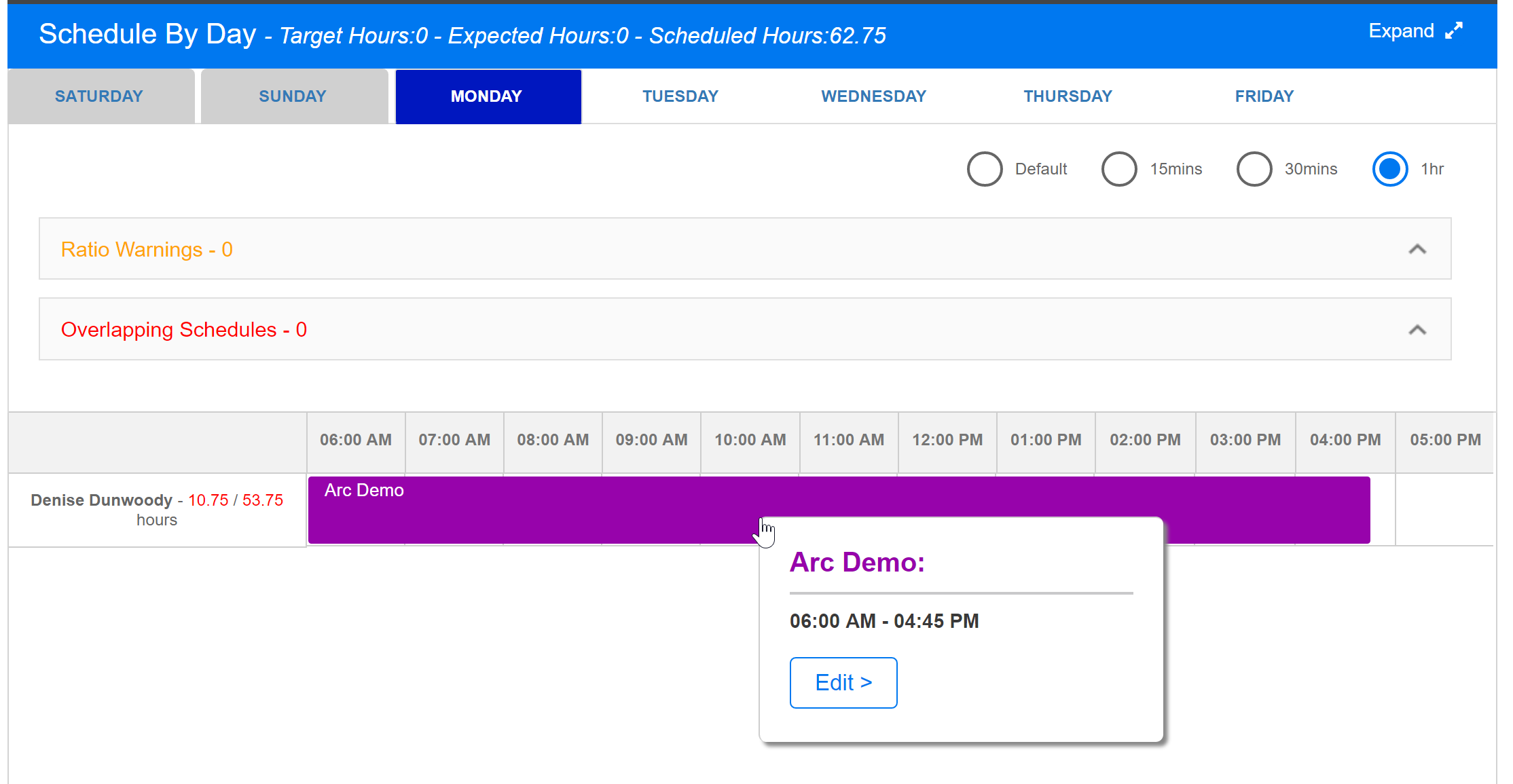Click the Overlapping Schedules - 0 header
Viewport: 1513px width, 784px height.
pyautogui.click(x=183, y=330)
